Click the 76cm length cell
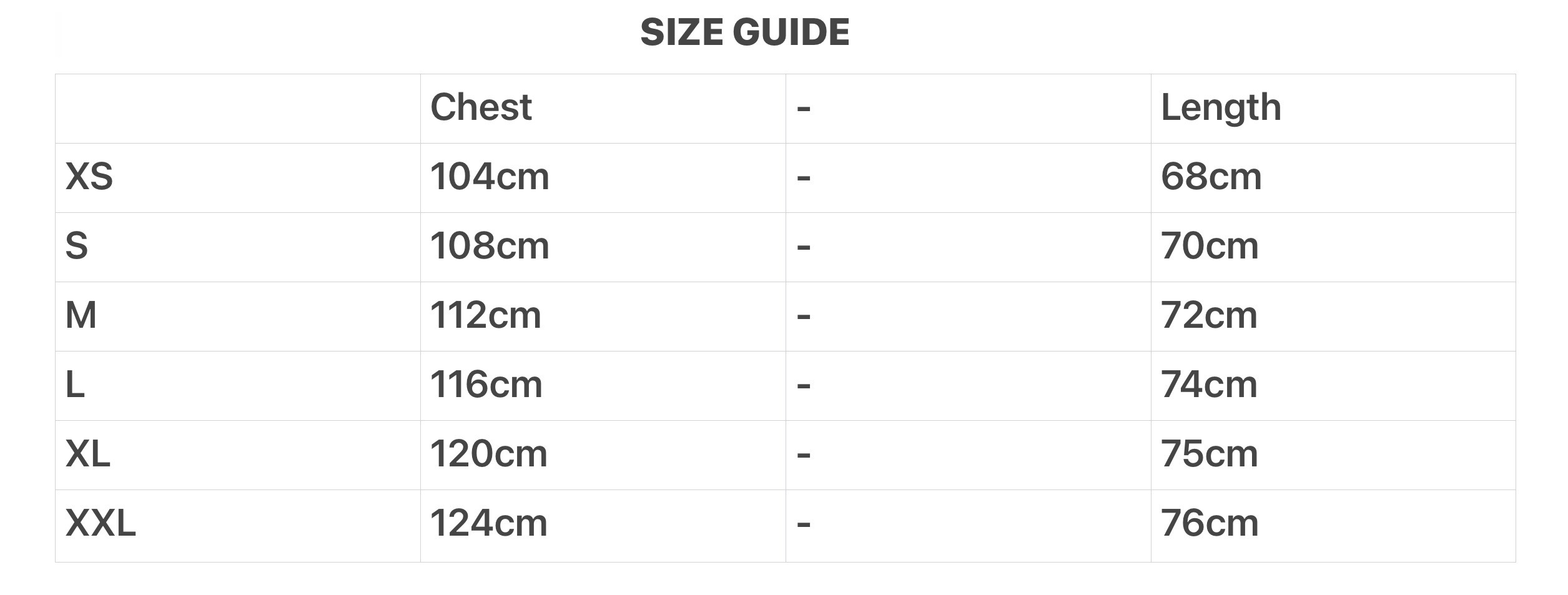 click(1210, 523)
